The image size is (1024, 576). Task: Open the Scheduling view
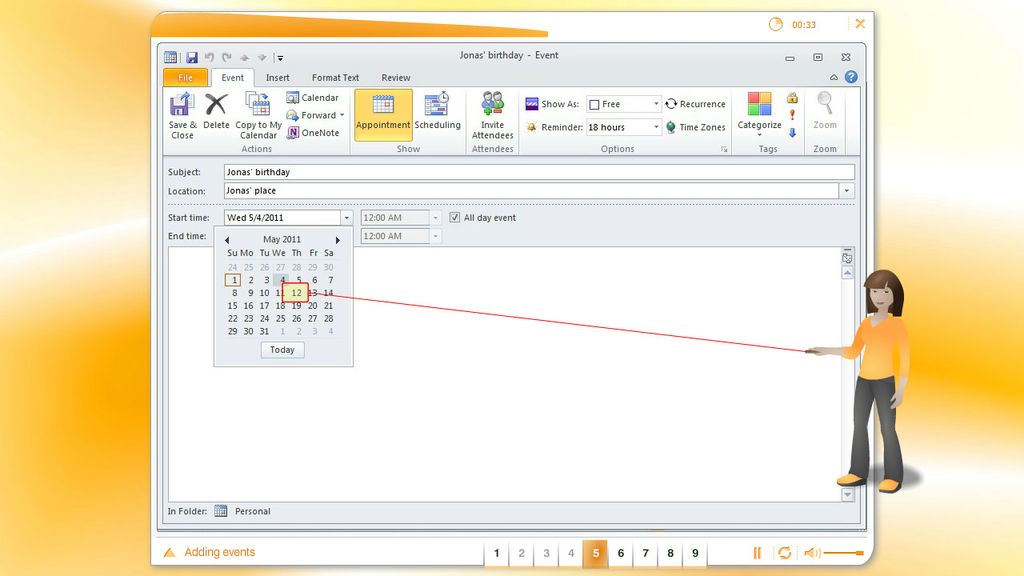[x=438, y=112]
